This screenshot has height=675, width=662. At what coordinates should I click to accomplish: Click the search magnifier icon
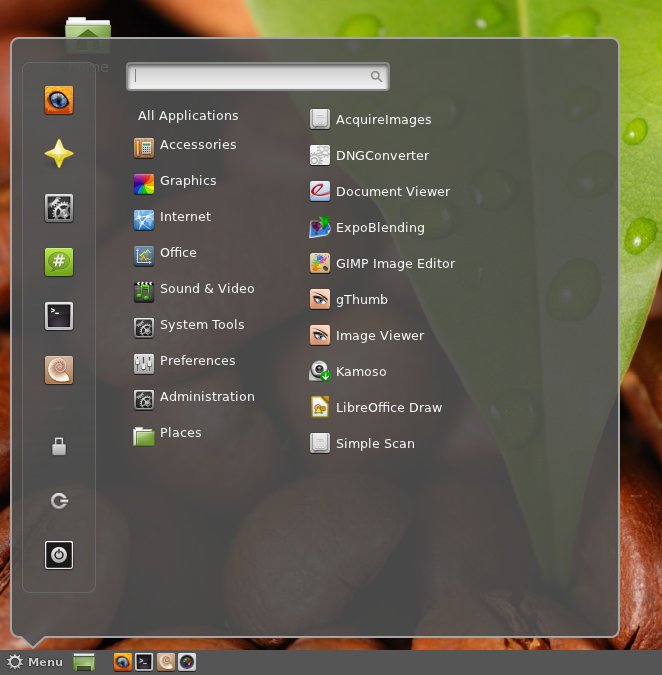point(376,77)
